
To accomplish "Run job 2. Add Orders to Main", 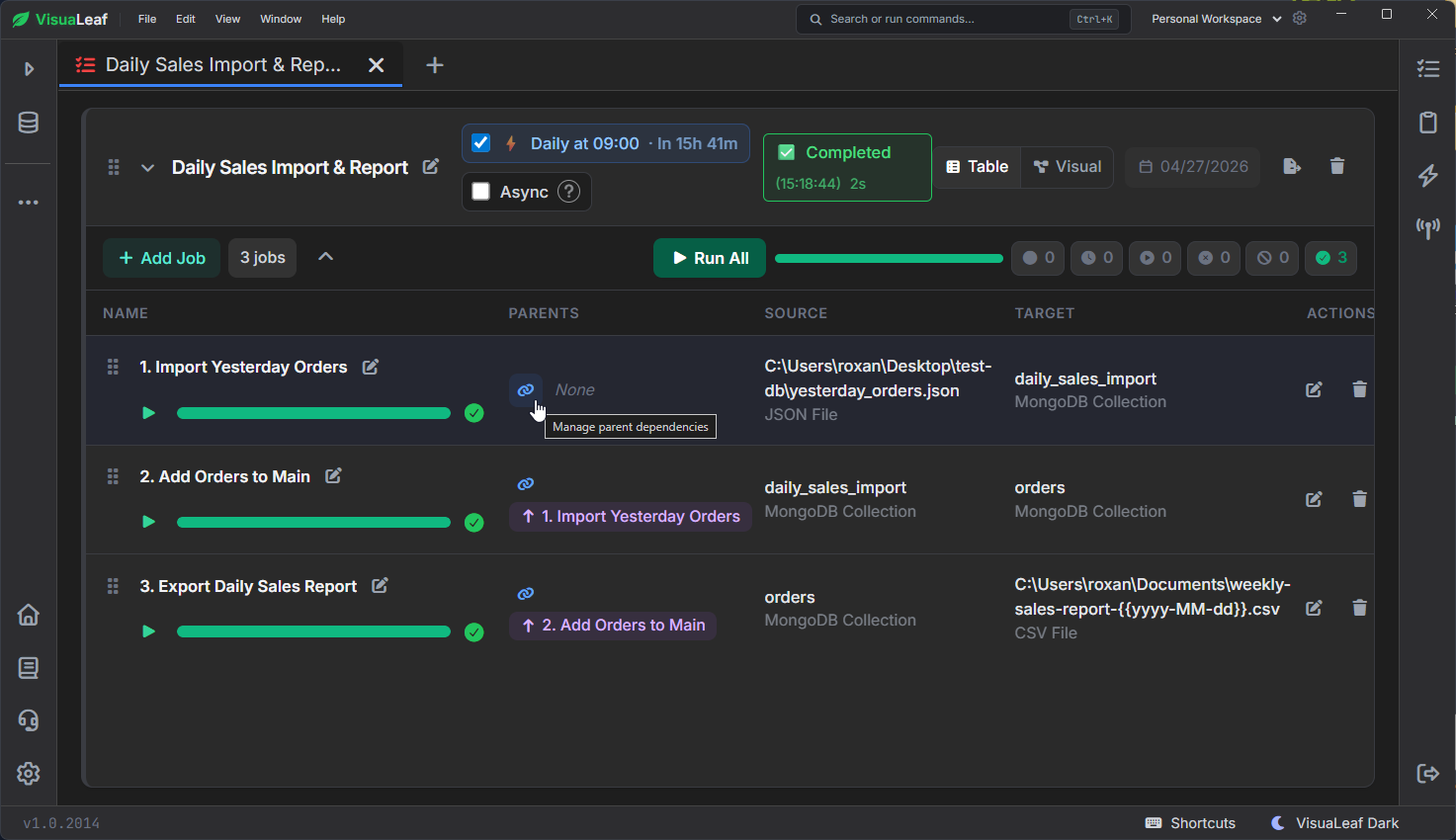I will click(x=148, y=522).
